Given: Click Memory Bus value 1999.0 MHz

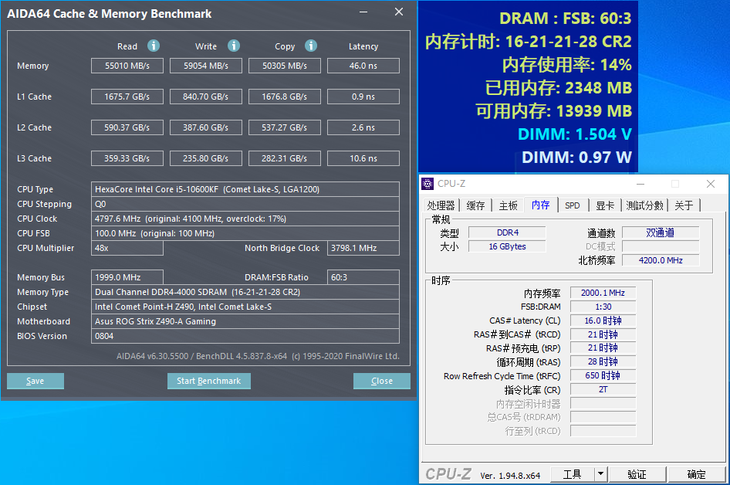Looking at the screenshot, I should pos(127,277).
